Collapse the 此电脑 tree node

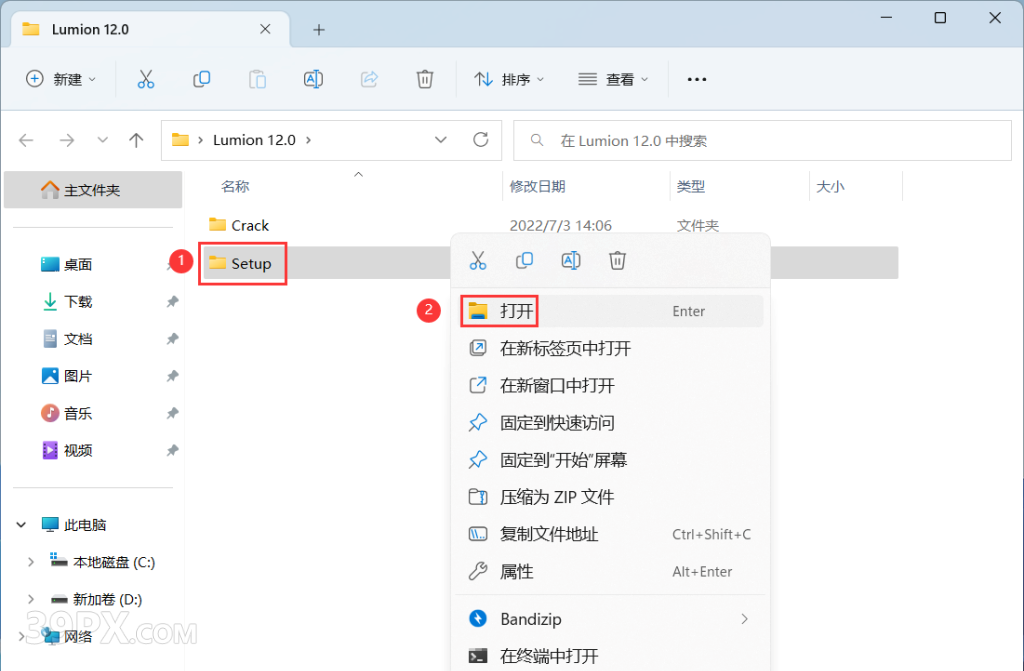point(21,524)
